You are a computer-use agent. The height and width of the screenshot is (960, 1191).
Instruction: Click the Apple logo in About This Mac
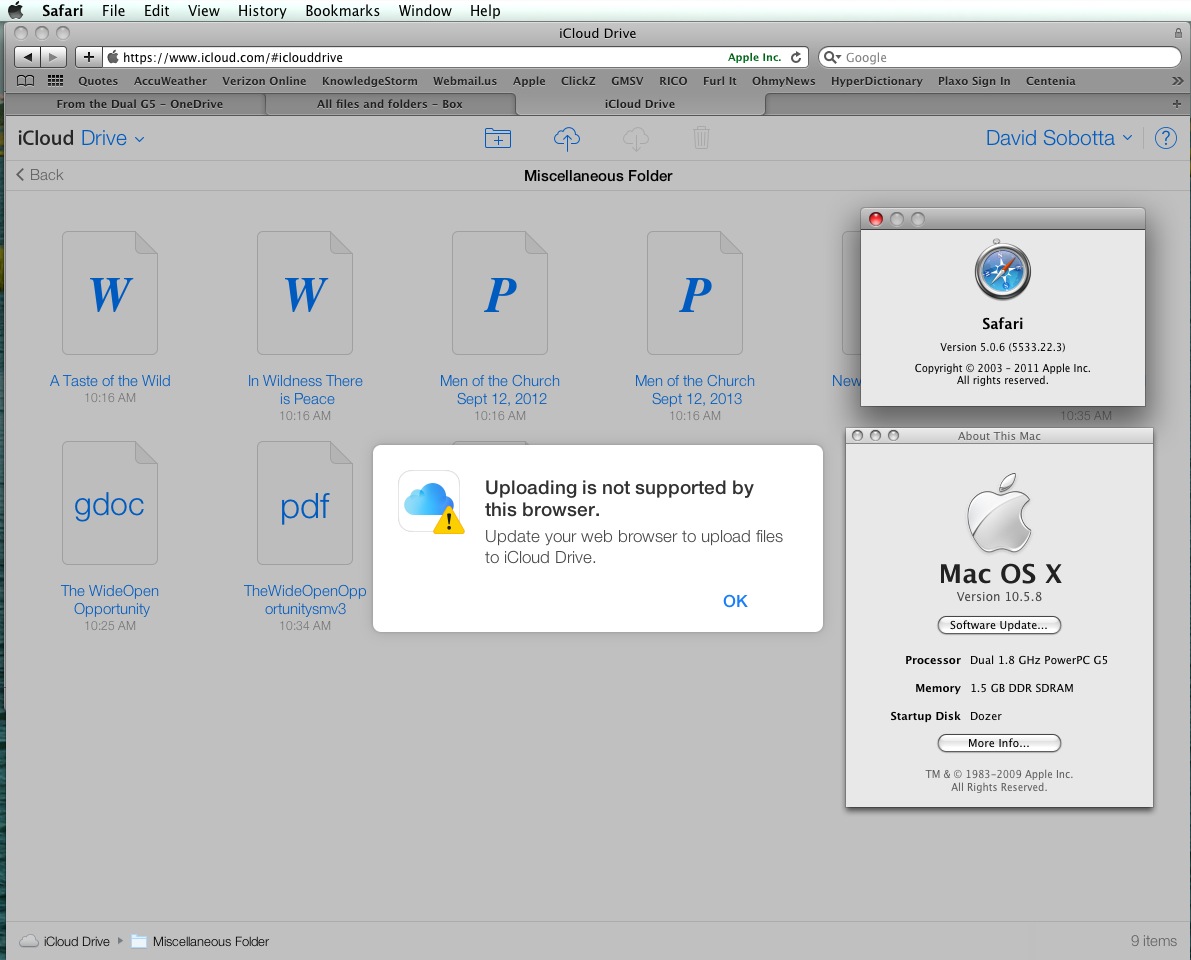999,513
